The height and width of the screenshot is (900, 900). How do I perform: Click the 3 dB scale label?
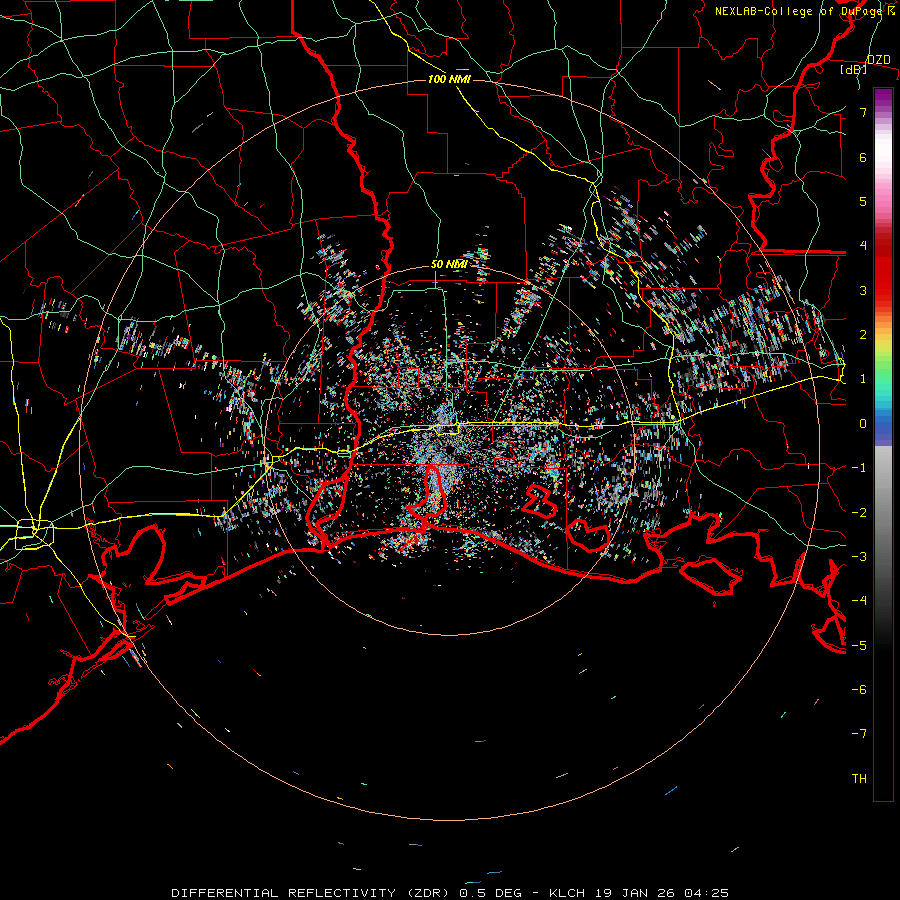(863, 290)
